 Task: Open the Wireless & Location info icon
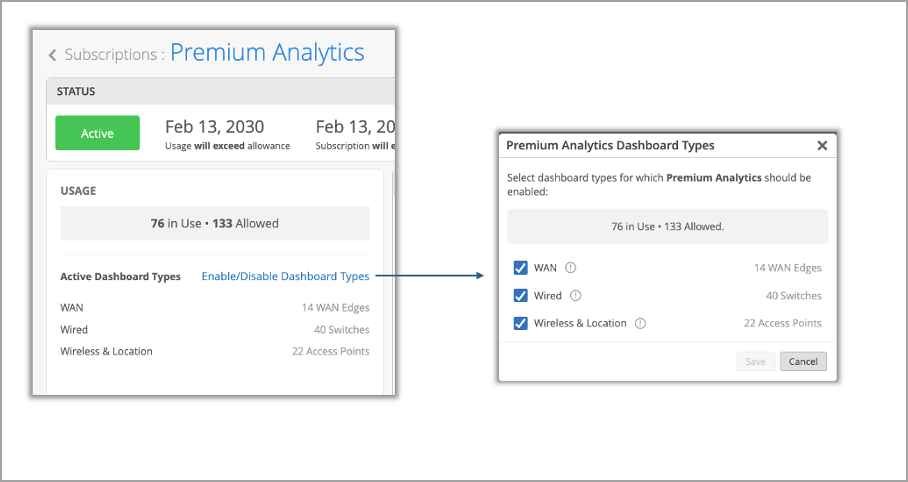[x=640, y=324]
